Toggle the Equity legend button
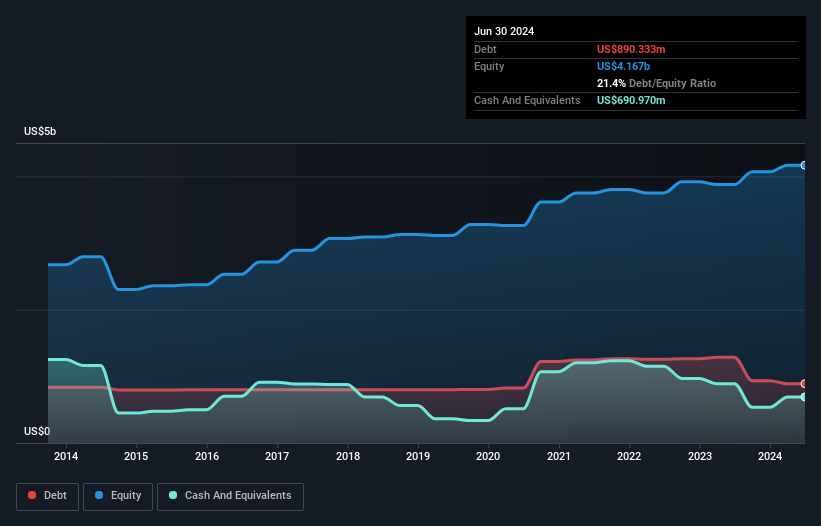Screen dimensions: 821x526 click(x=118, y=496)
